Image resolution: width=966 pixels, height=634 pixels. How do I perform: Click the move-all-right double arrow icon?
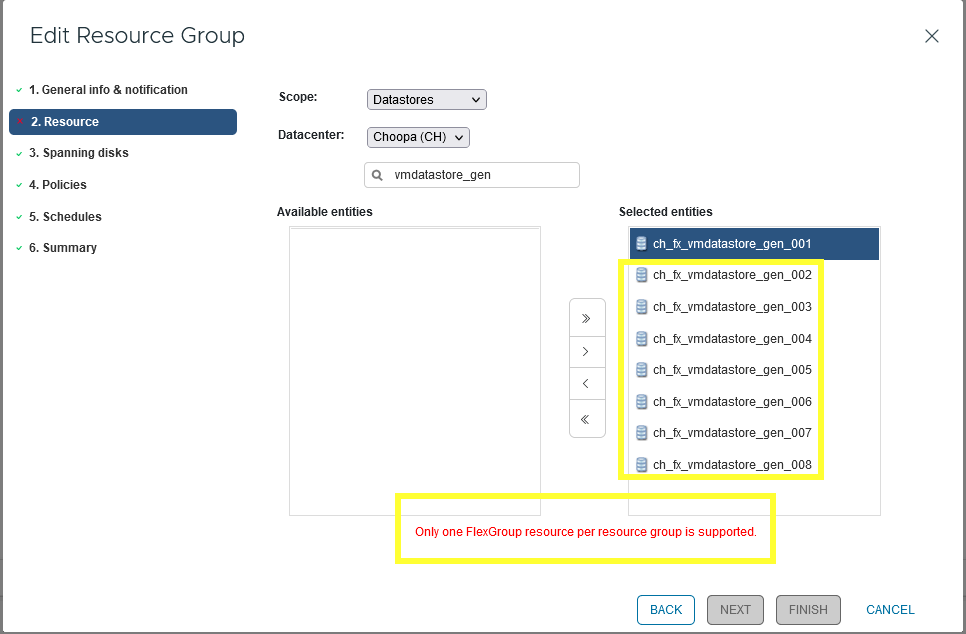[x=587, y=317]
